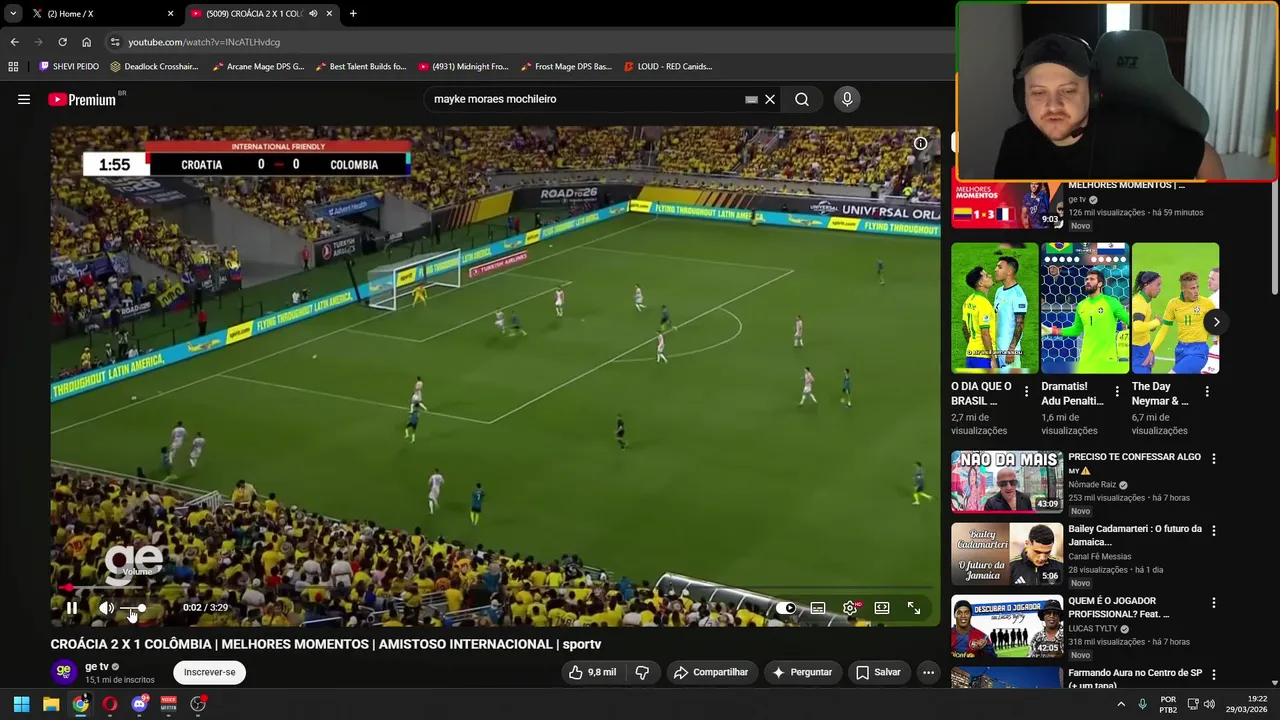The width and height of the screenshot is (1280, 720).
Task: Open 'Best Talent Builds' bookmark
Action: click(361, 66)
